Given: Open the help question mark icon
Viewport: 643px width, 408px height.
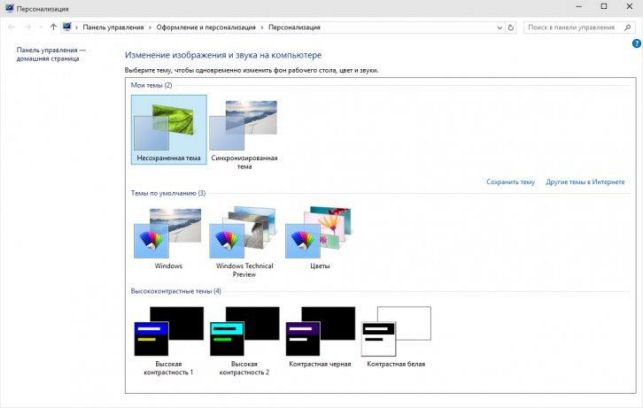Looking at the screenshot, I should [x=636, y=43].
